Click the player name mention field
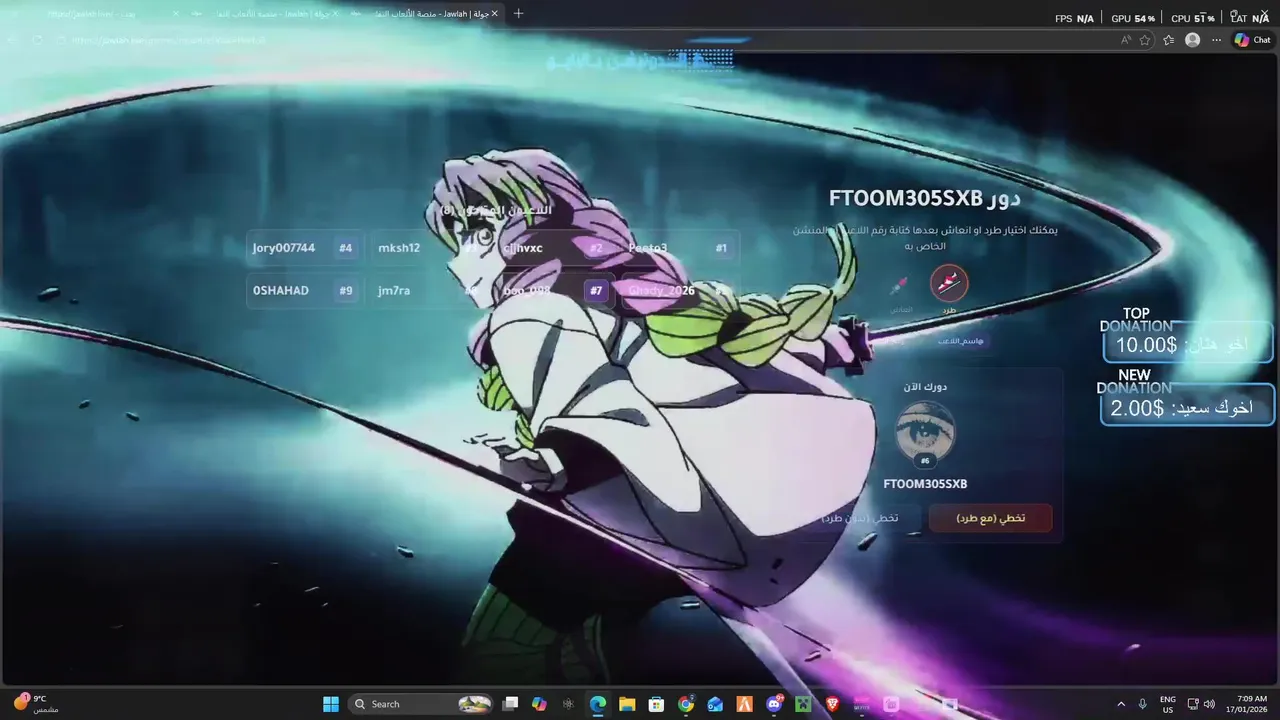Viewport: 1280px width, 720px height. pyautogui.click(x=961, y=341)
